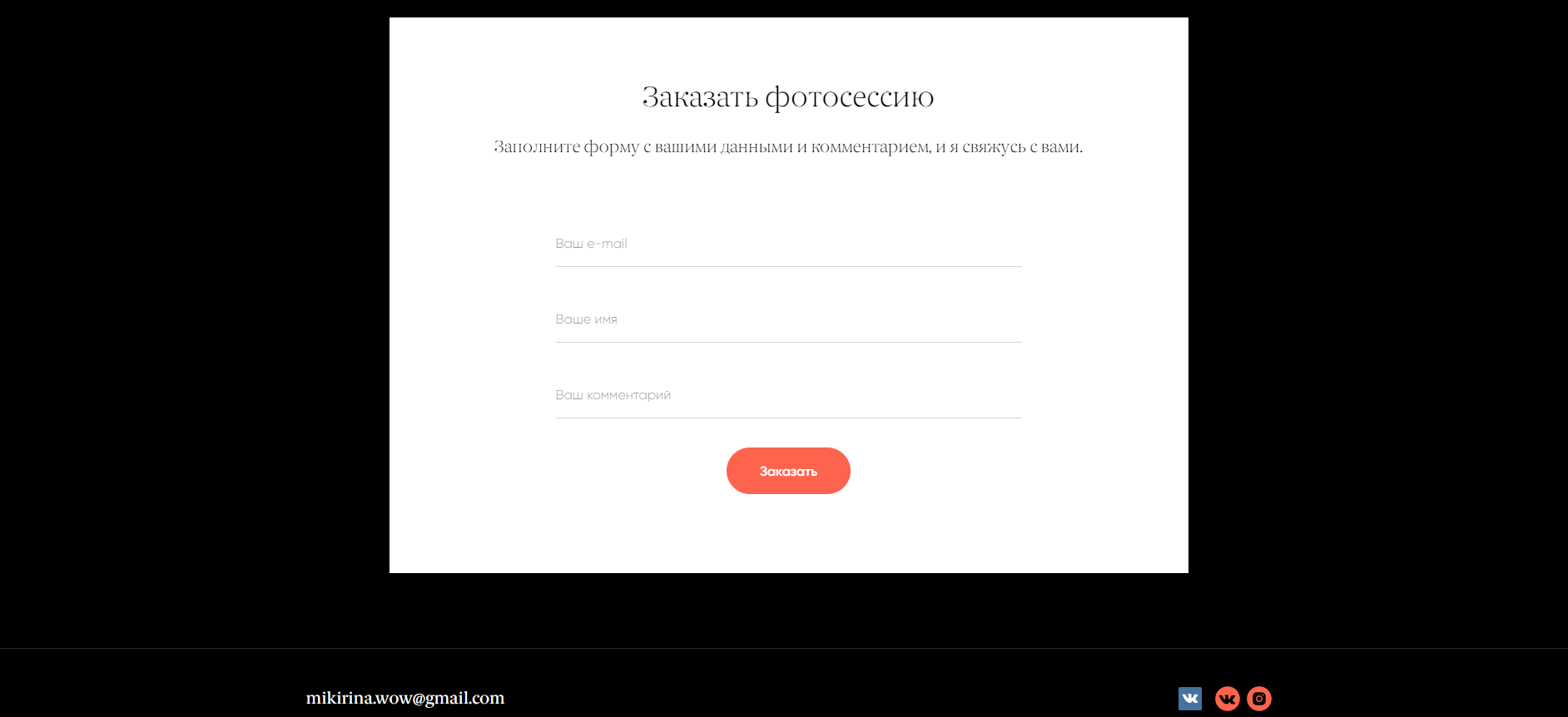Visit VKontakte via the circular icon

coord(1228,699)
